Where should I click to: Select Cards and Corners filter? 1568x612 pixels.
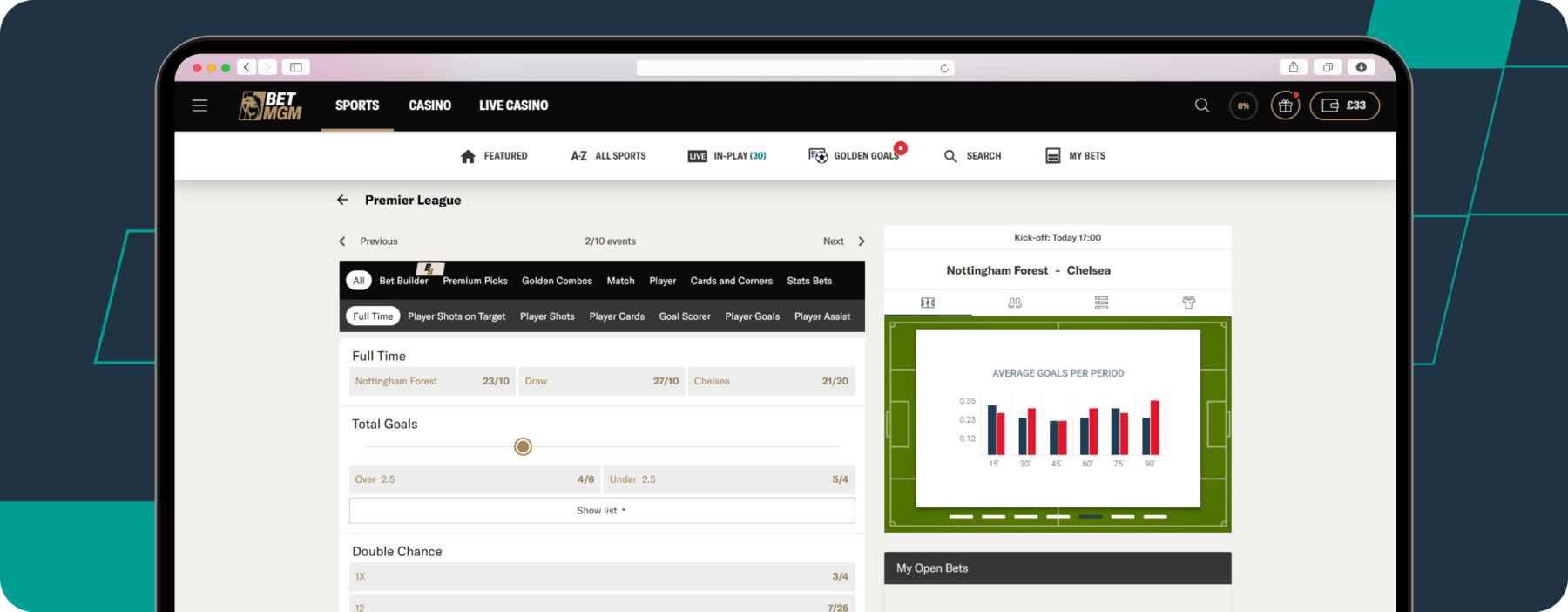tap(732, 281)
